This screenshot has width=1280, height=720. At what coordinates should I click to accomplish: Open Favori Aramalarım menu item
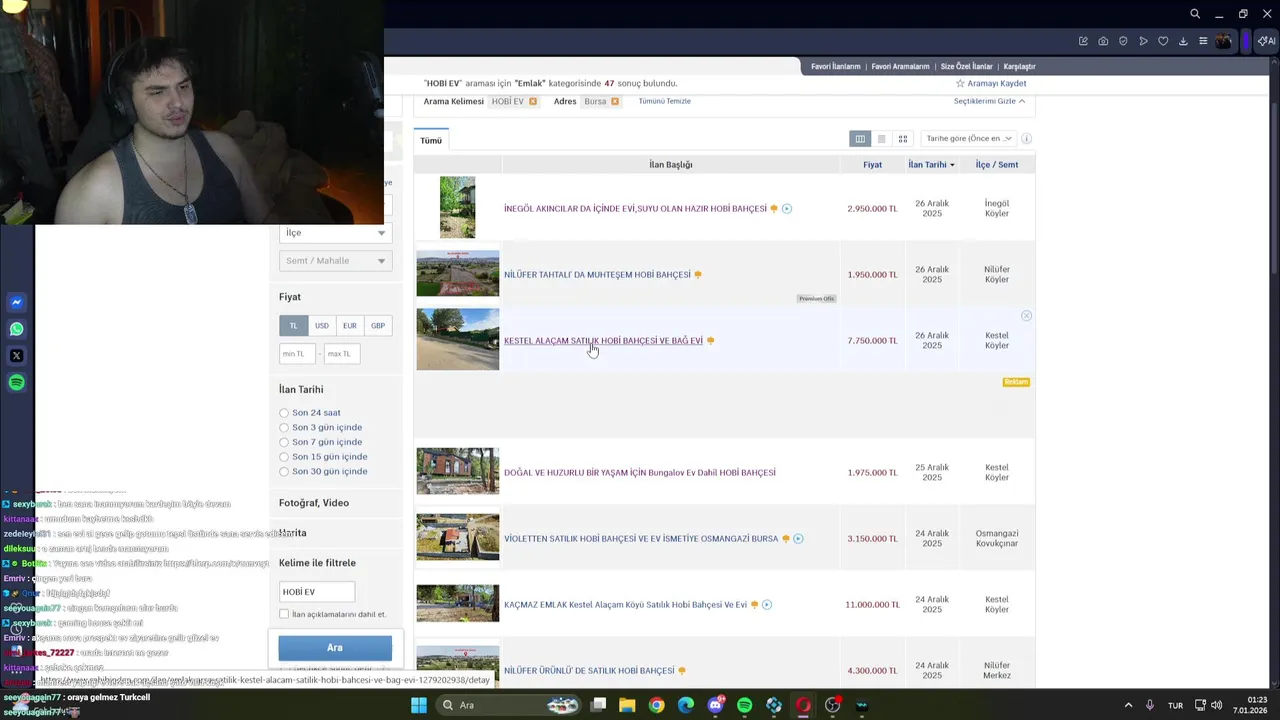900,67
